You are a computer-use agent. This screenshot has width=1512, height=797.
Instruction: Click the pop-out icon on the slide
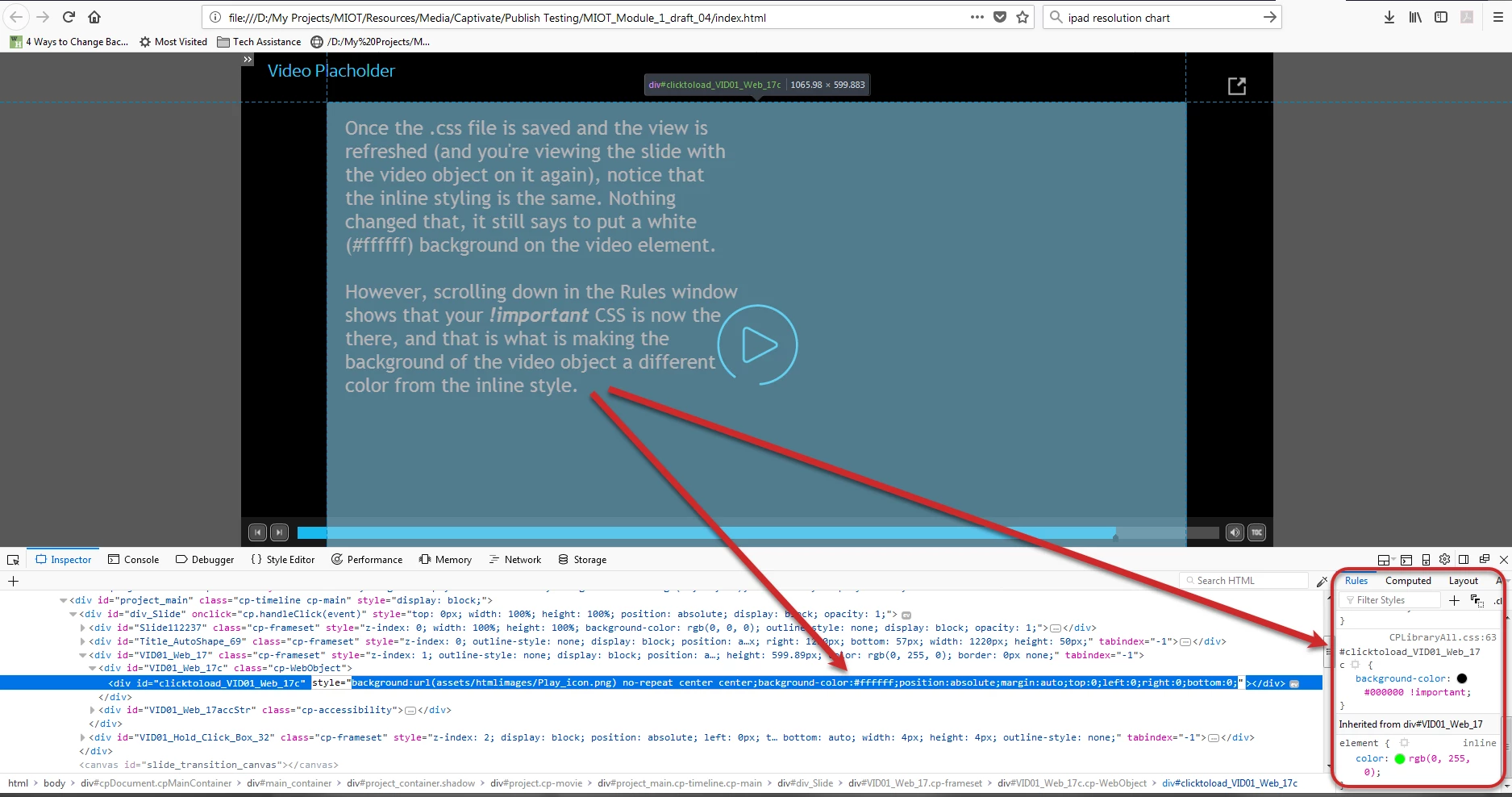(x=1236, y=86)
